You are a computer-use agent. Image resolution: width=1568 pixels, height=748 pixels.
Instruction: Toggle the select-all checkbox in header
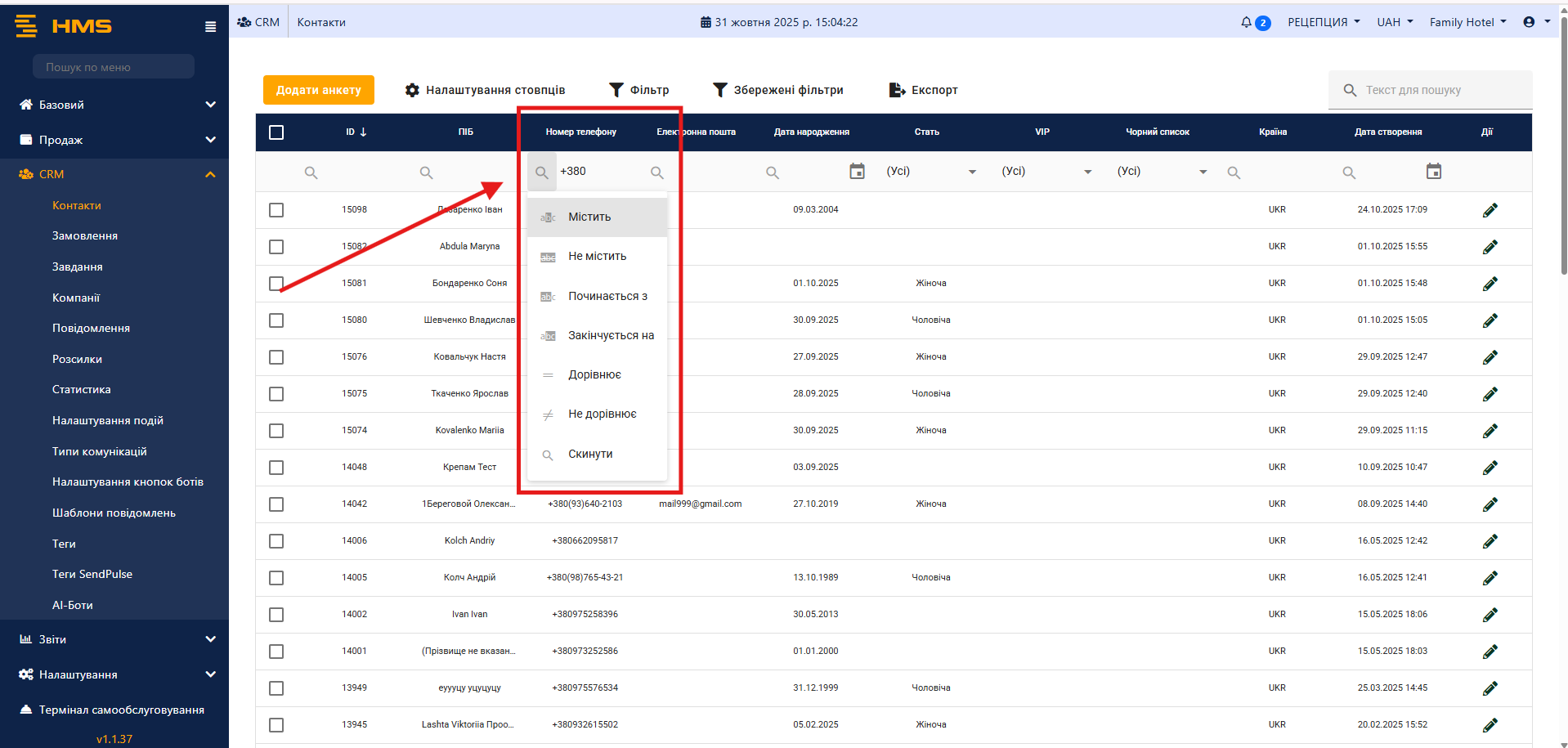pyautogui.click(x=276, y=132)
